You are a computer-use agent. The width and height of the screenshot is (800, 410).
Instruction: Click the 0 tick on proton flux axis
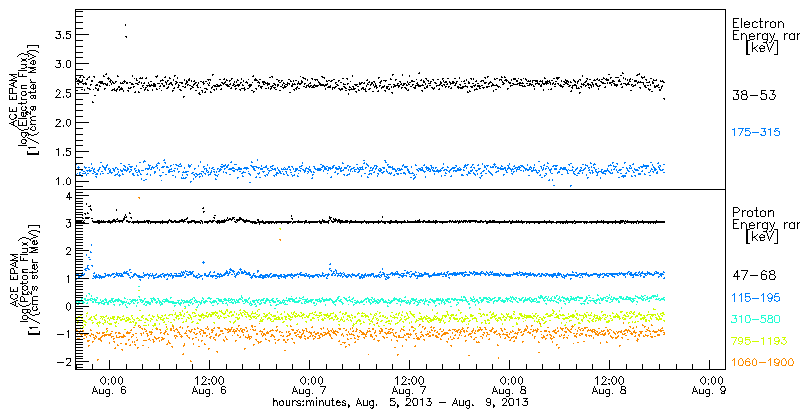67,306
